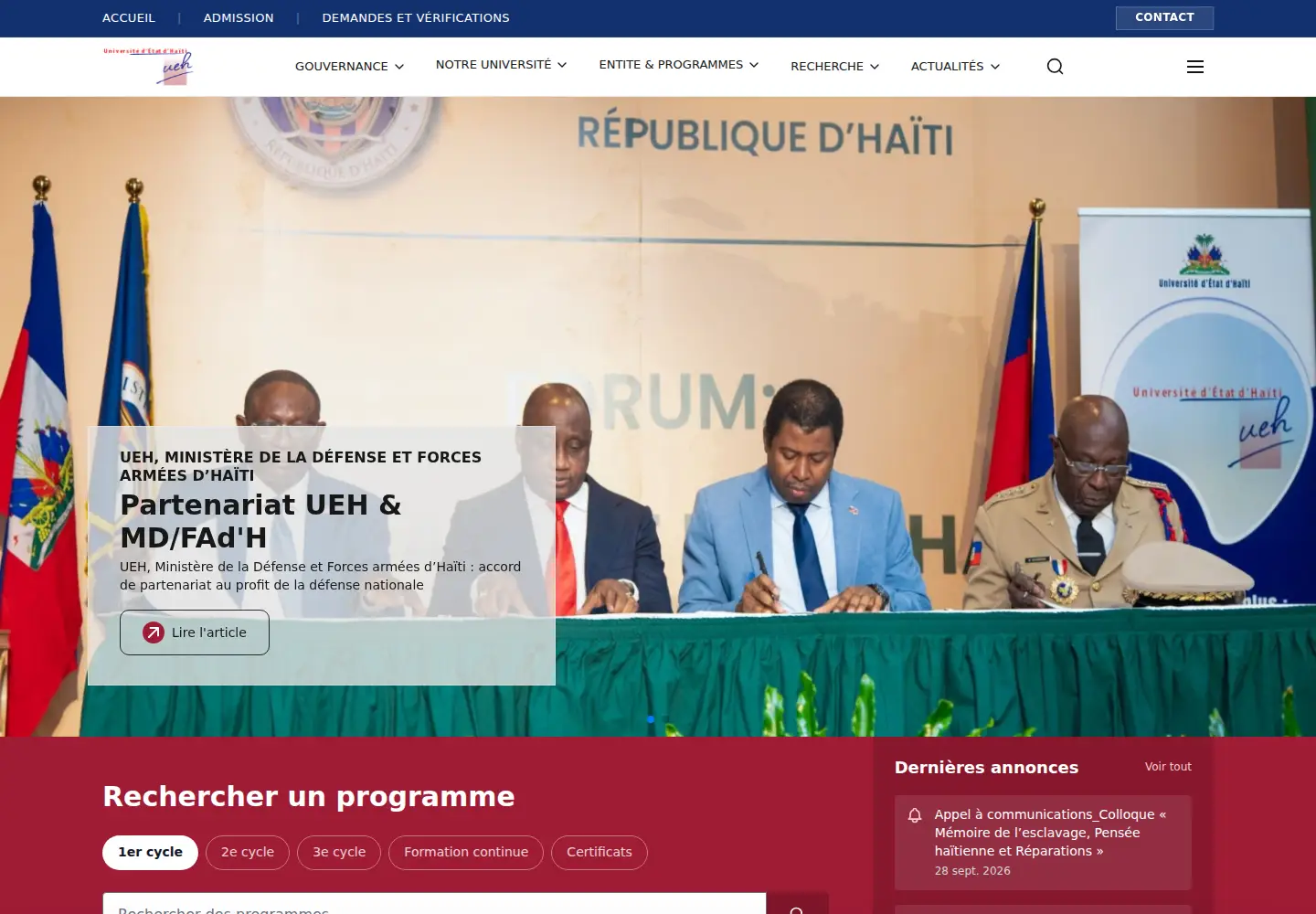This screenshot has width=1316, height=914.
Task: Click the Partenariat UEH & MD/FAd'H headline
Action: [x=260, y=521]
